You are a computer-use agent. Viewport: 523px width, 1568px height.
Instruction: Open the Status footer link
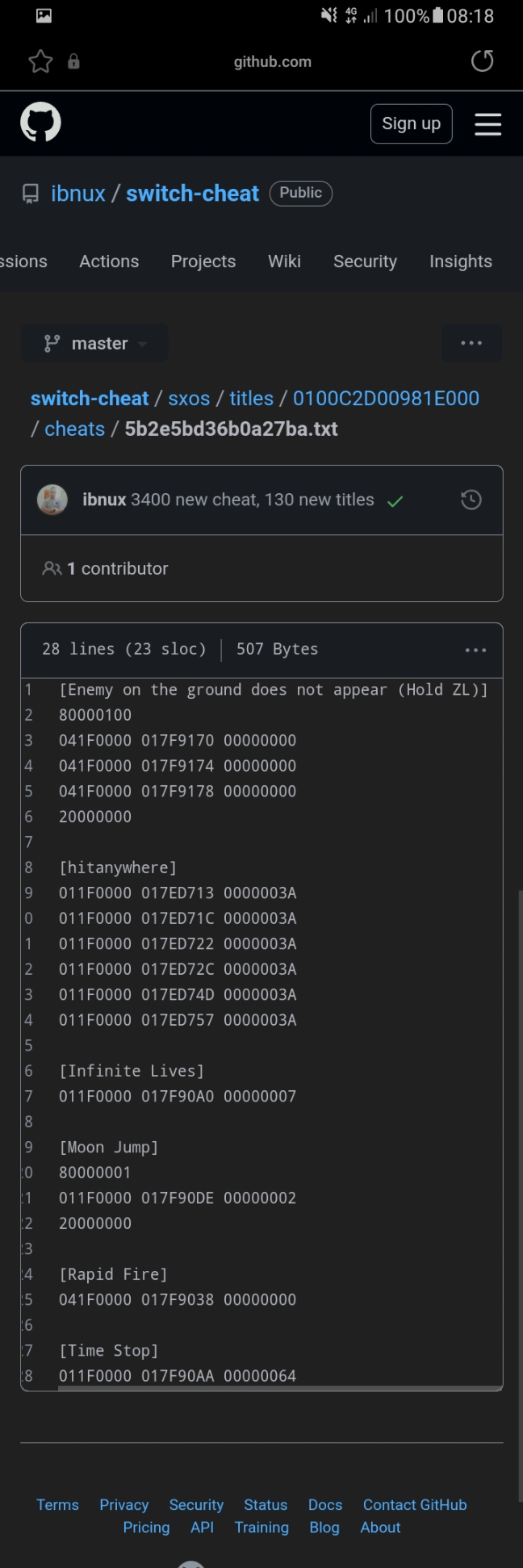click(x=266, y=1505)
